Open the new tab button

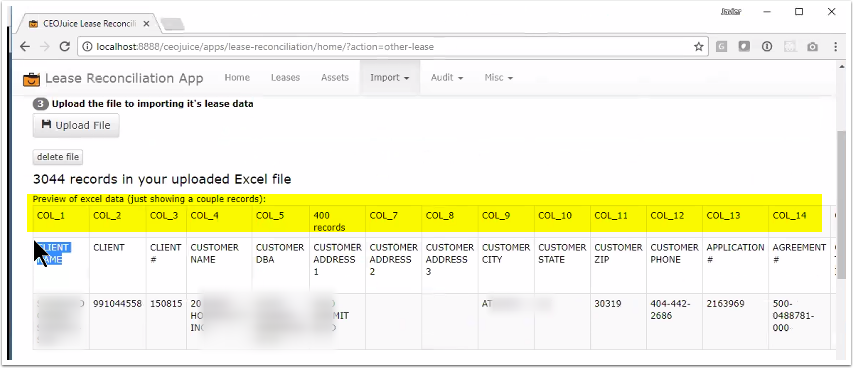tap(173, 24)
